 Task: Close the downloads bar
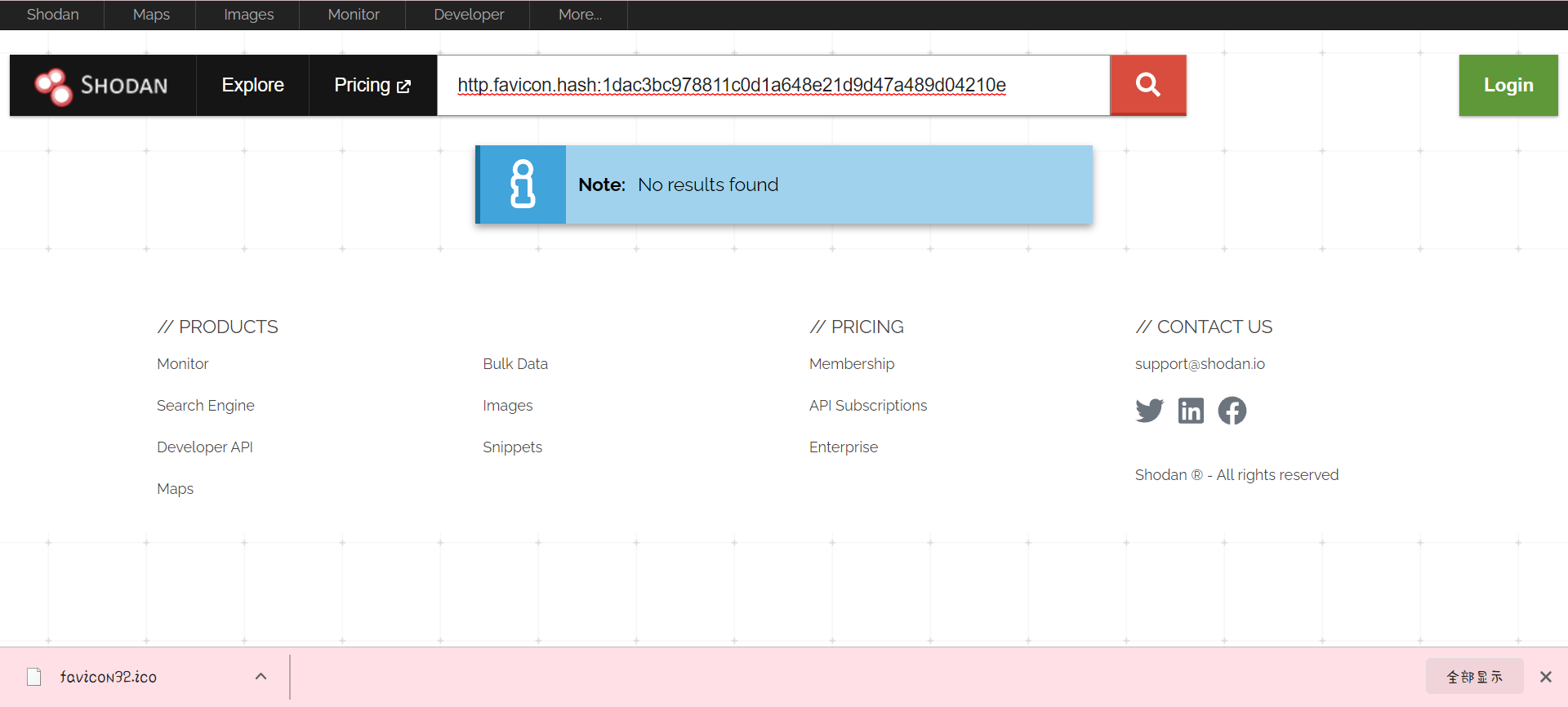tap(1545, 677)
